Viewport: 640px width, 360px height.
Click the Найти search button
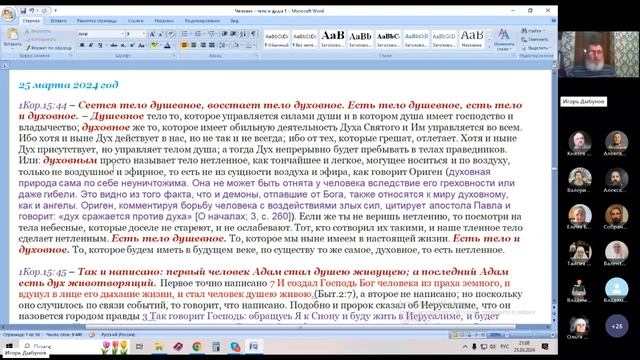tap(533, 31)
